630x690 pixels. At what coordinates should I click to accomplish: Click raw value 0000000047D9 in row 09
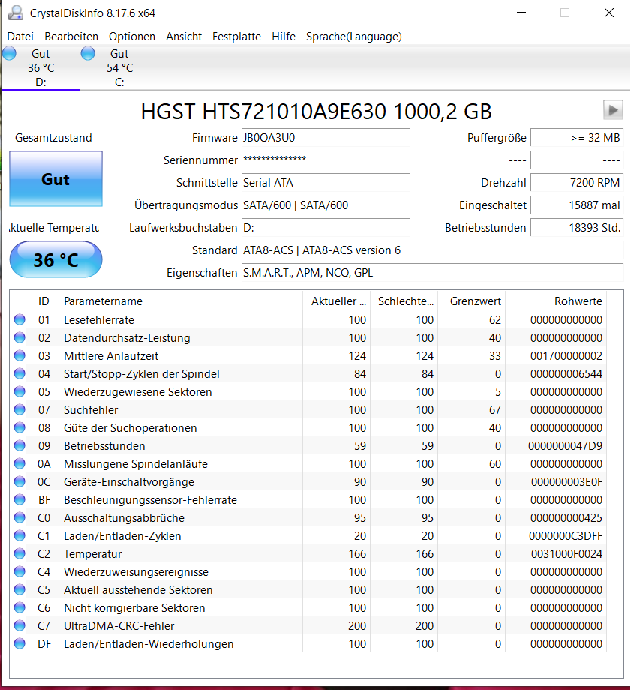coord(565,446)
